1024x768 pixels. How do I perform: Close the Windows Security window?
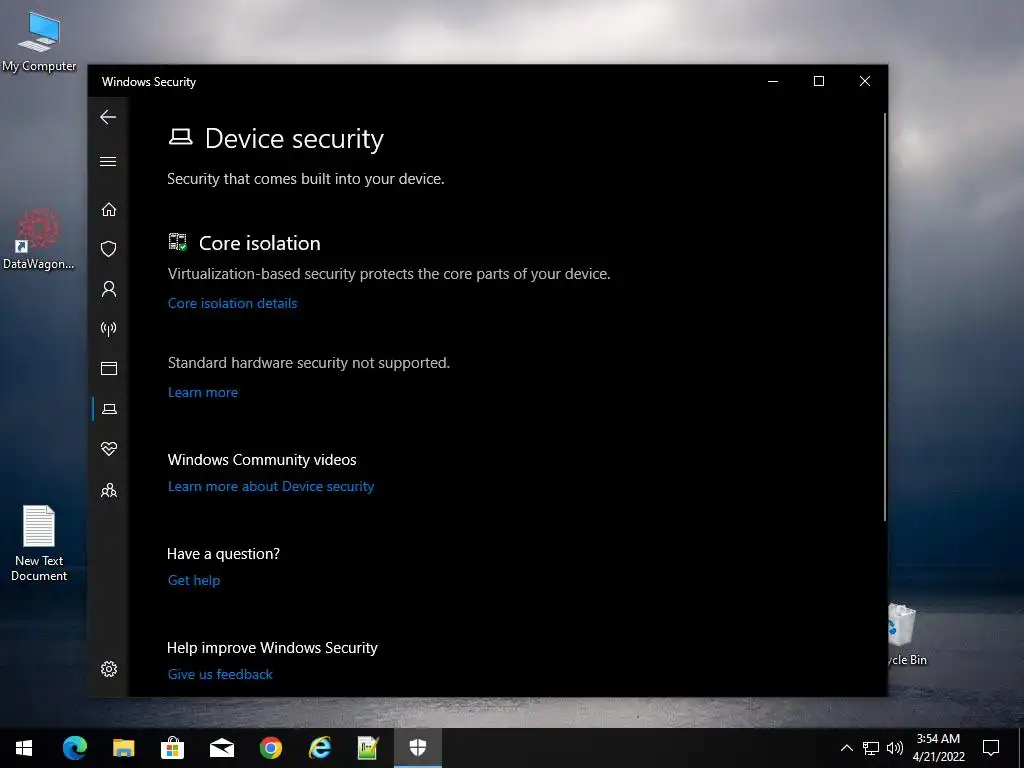click(x=865, y=81)
